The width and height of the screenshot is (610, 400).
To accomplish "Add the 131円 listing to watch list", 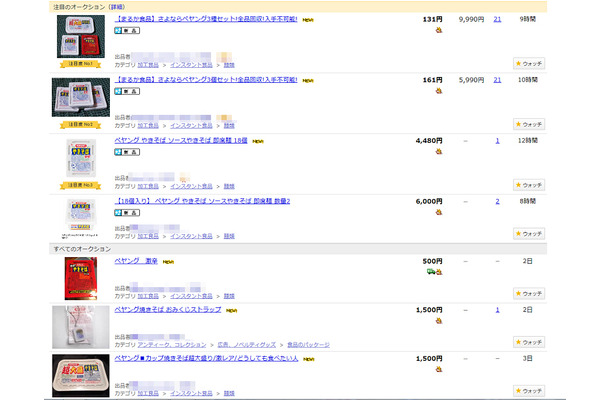I will [x=529, y=63].
